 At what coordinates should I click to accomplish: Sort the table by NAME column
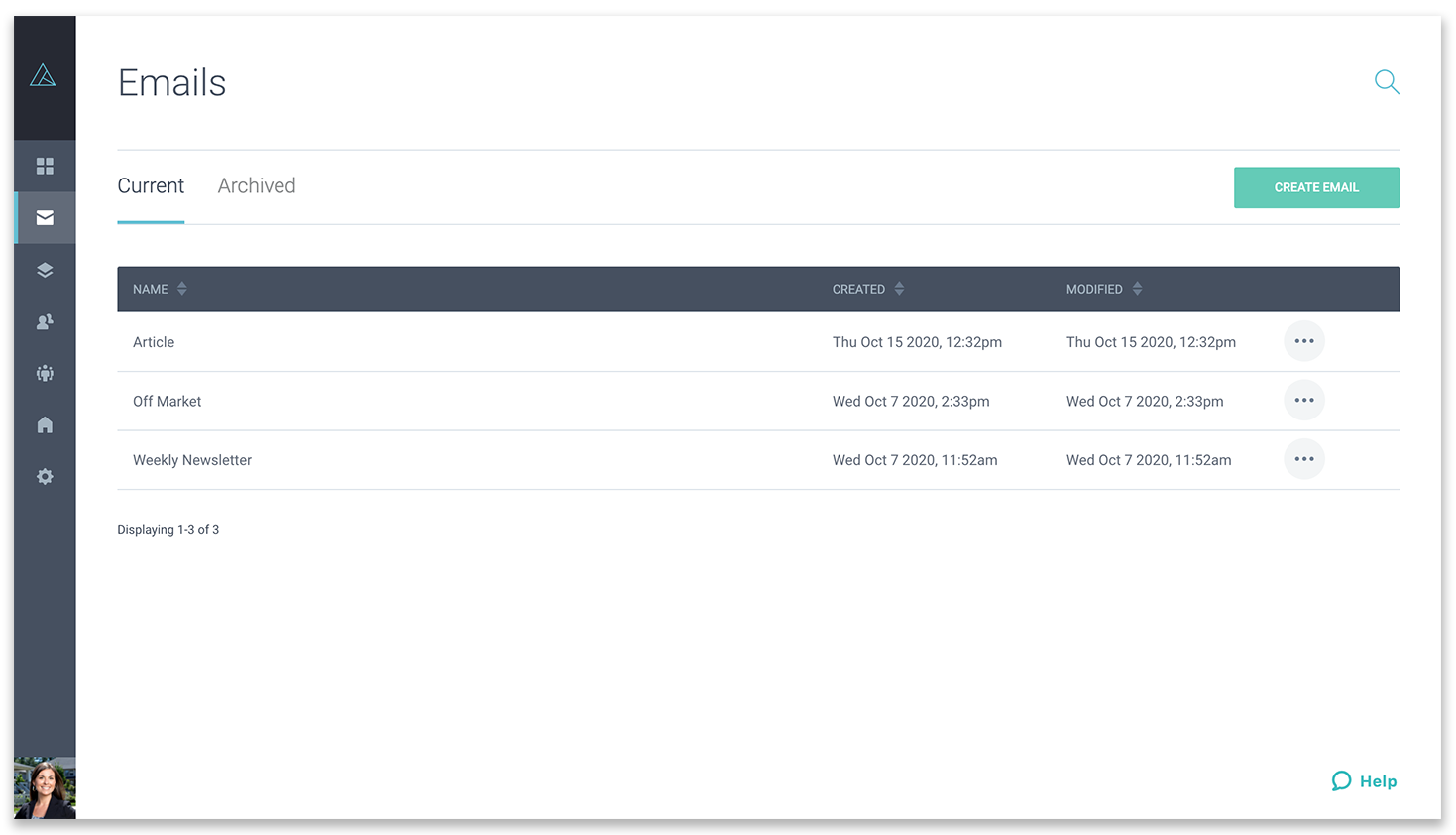tap(160, 289)
